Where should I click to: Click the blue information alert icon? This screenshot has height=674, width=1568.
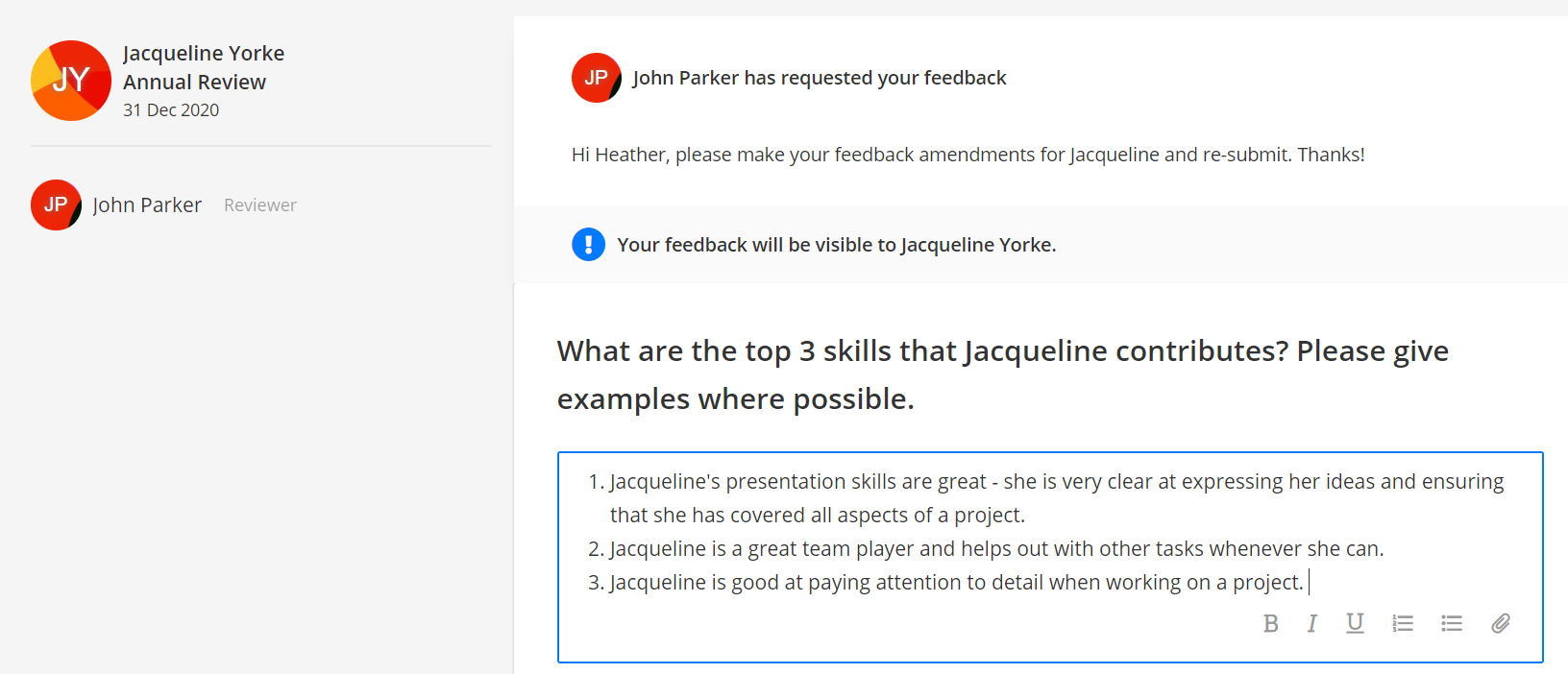[x=588, y=245]
